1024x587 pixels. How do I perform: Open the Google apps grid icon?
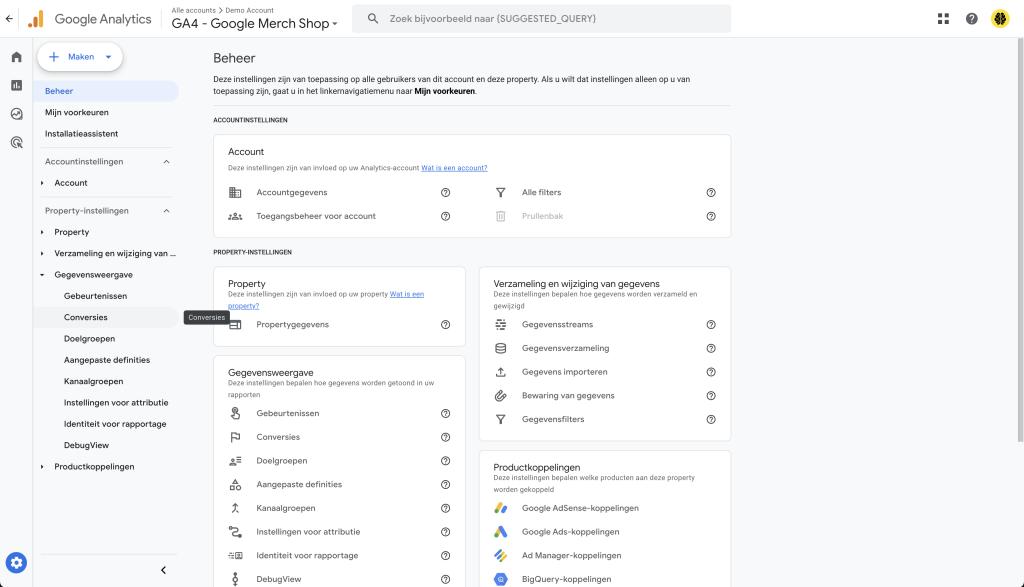[943, 18]
